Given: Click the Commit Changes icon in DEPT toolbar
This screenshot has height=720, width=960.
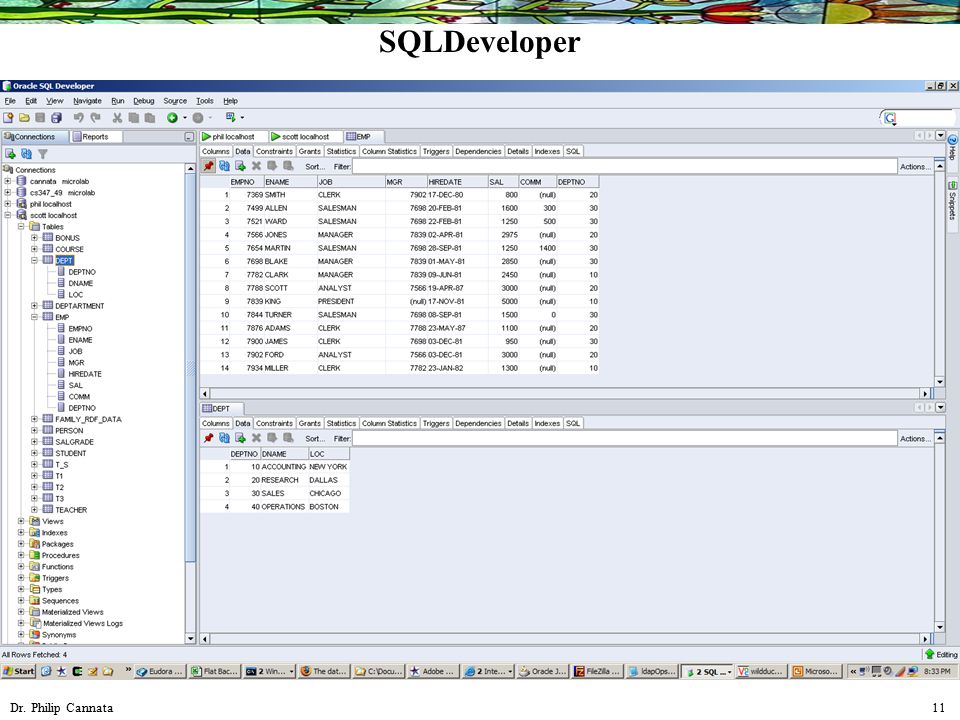Looking at the screenshot, I should [272, 438].
